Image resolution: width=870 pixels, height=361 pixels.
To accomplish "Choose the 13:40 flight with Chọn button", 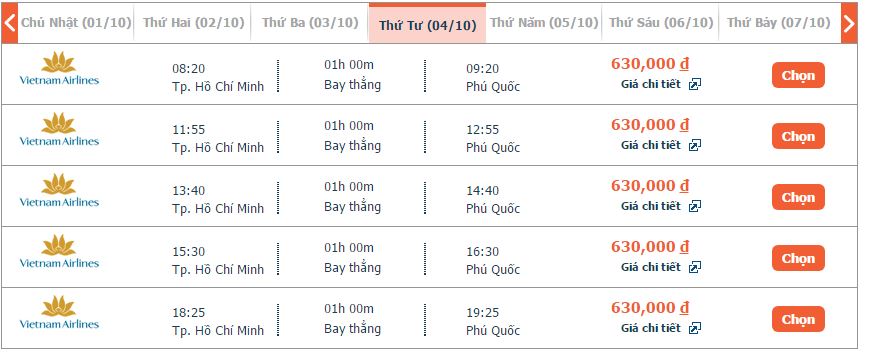I will pyautogui.click(x=798, y=197).
